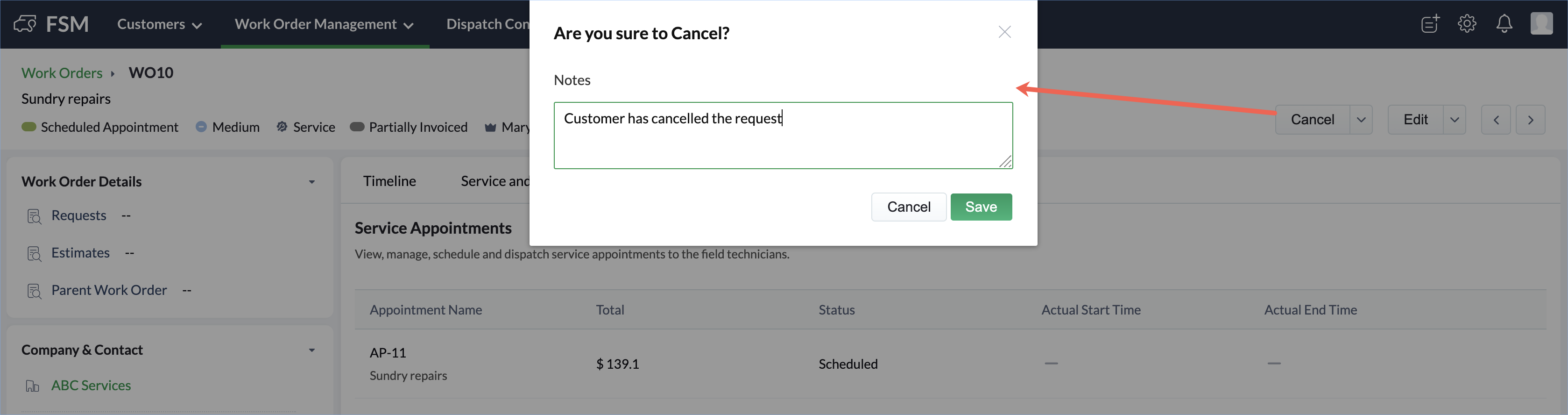1568x415 pixels.
Task: Close the cancel confirmation dialog with X
Action: [1004, 32]
